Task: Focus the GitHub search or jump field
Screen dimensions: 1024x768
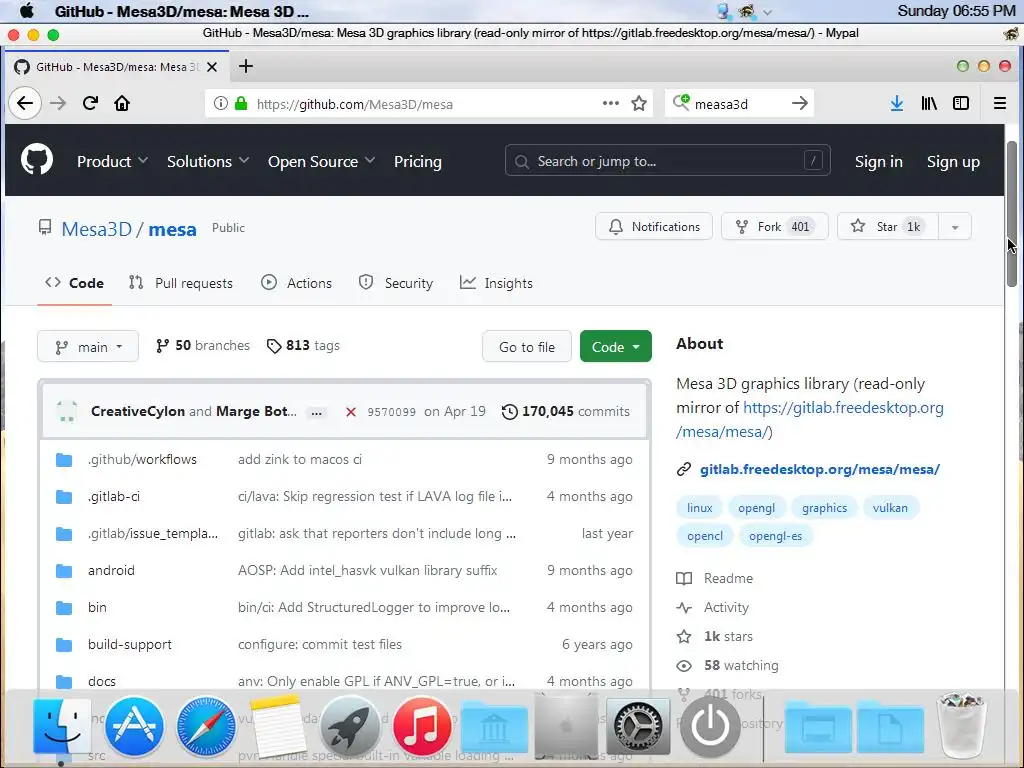Action: coord(667,161)
